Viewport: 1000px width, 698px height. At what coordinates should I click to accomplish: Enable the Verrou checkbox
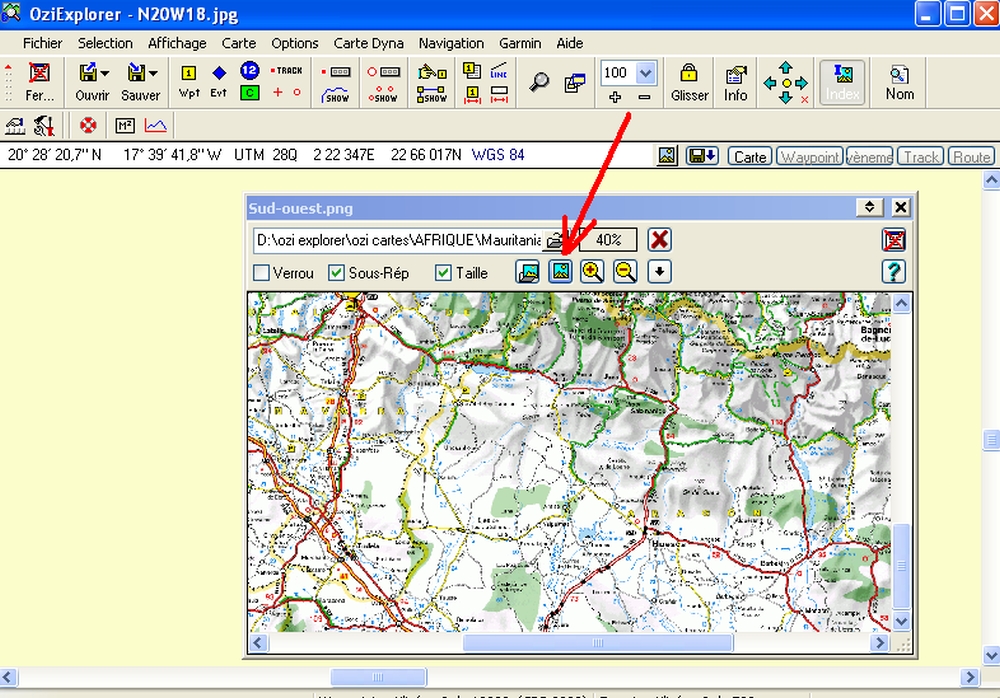pyautogui.click(x=262, y=273)
